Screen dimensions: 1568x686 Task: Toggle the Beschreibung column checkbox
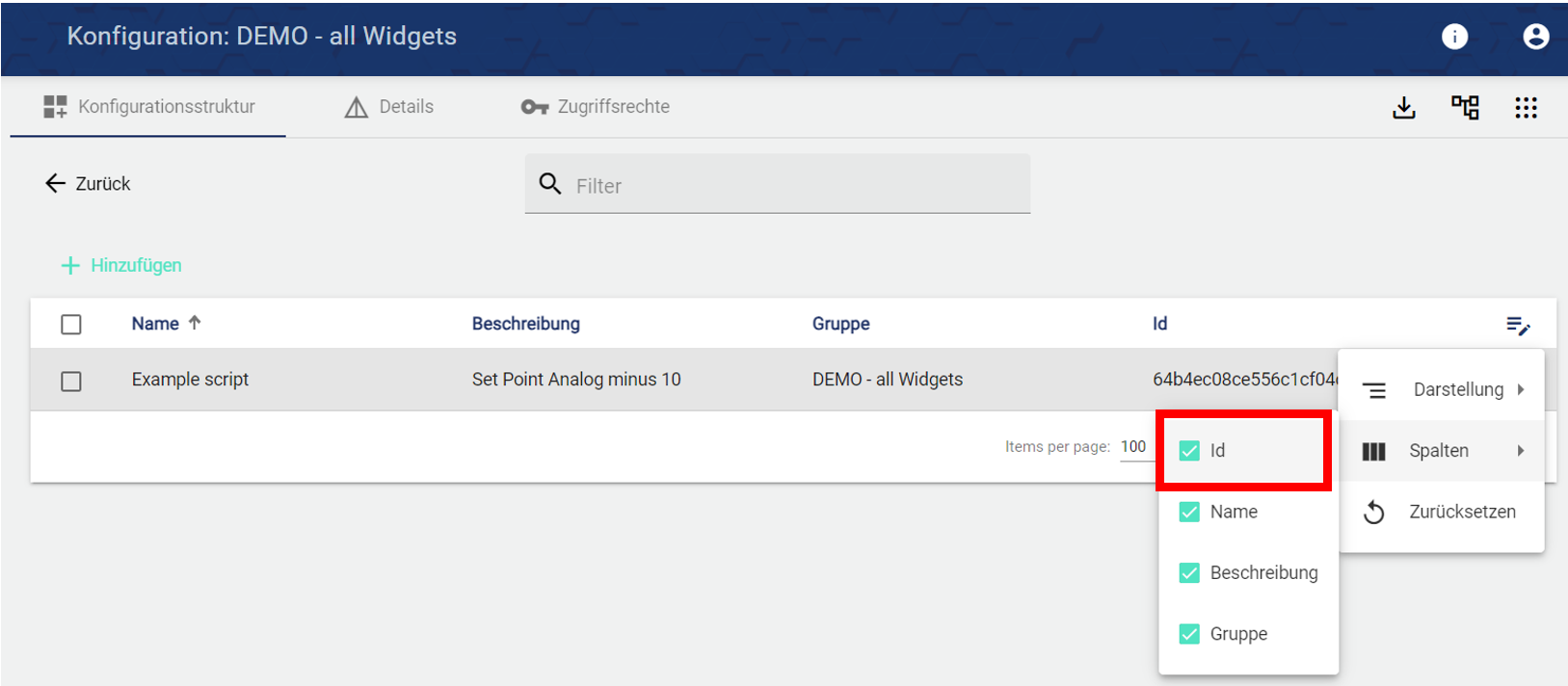1190,573
